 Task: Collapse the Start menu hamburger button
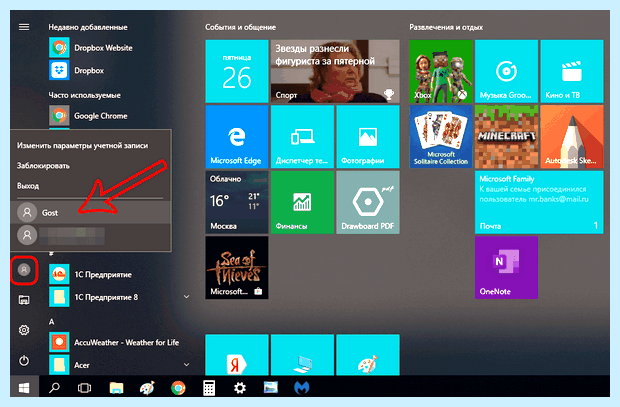(24, 27)
